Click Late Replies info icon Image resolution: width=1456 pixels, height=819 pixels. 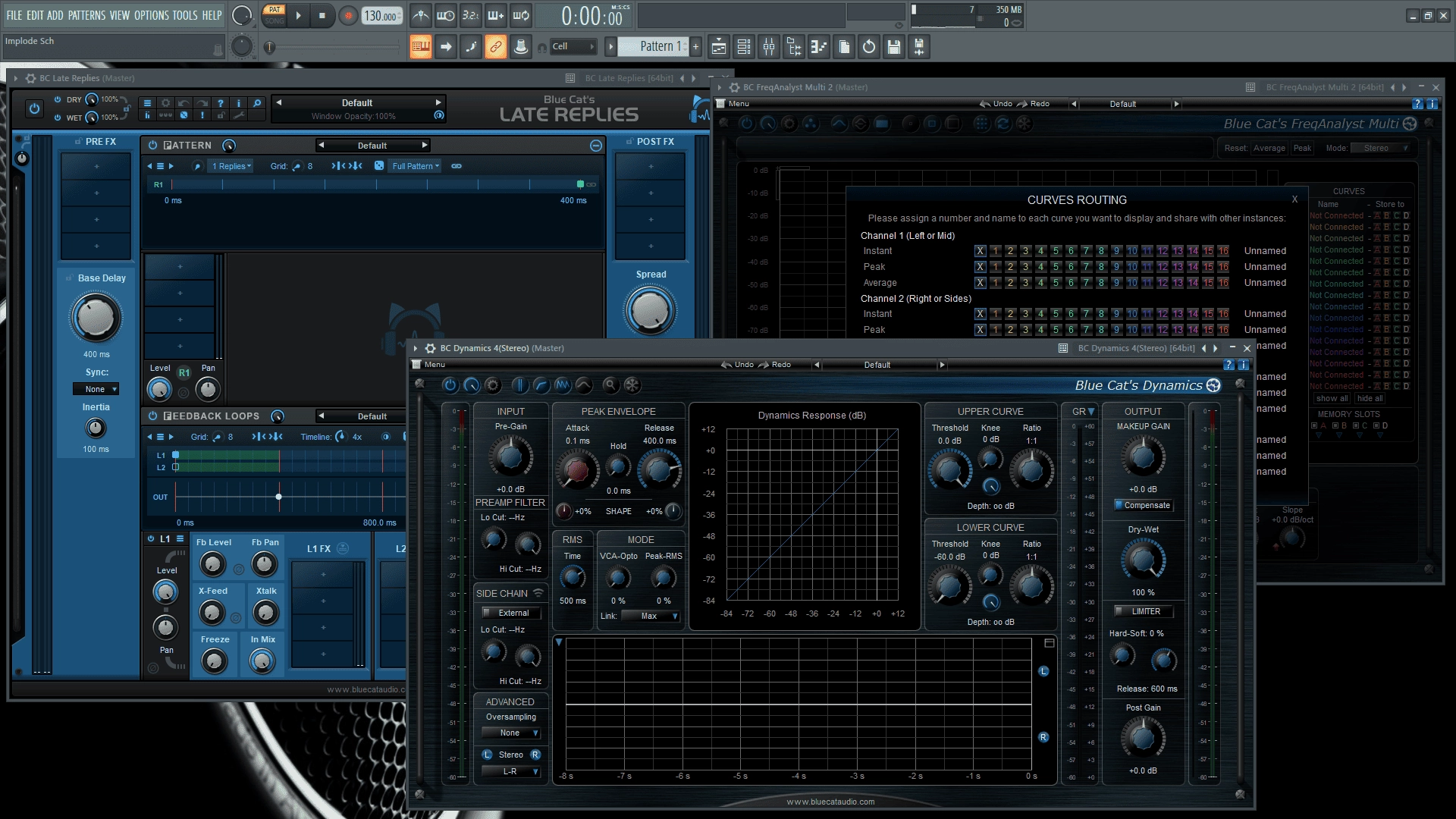pyautogui.click(x=238, y=103)
